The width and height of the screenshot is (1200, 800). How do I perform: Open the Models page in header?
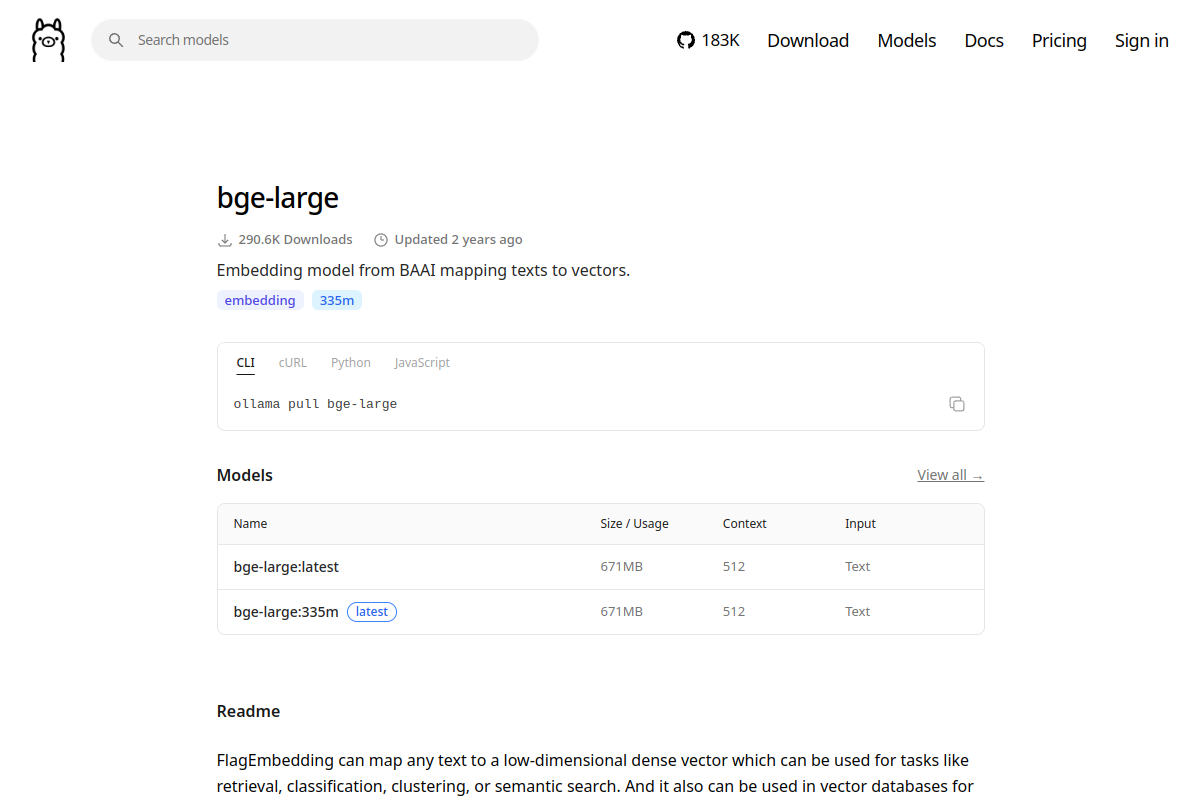907,40
